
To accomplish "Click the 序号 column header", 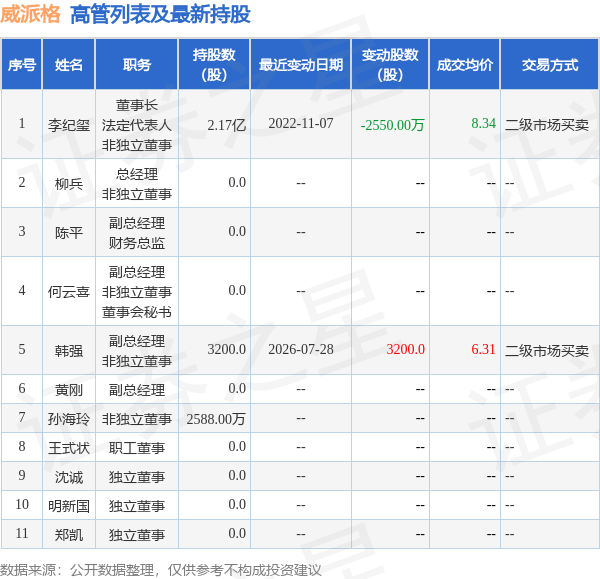I will point(22,64).
